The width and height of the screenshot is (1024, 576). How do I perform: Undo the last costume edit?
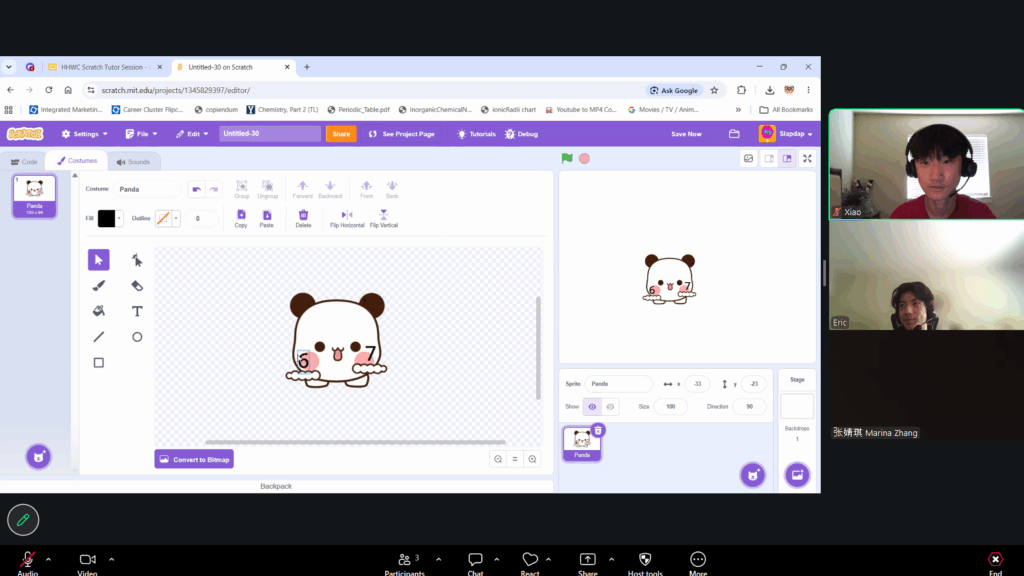tap(197, 189)
